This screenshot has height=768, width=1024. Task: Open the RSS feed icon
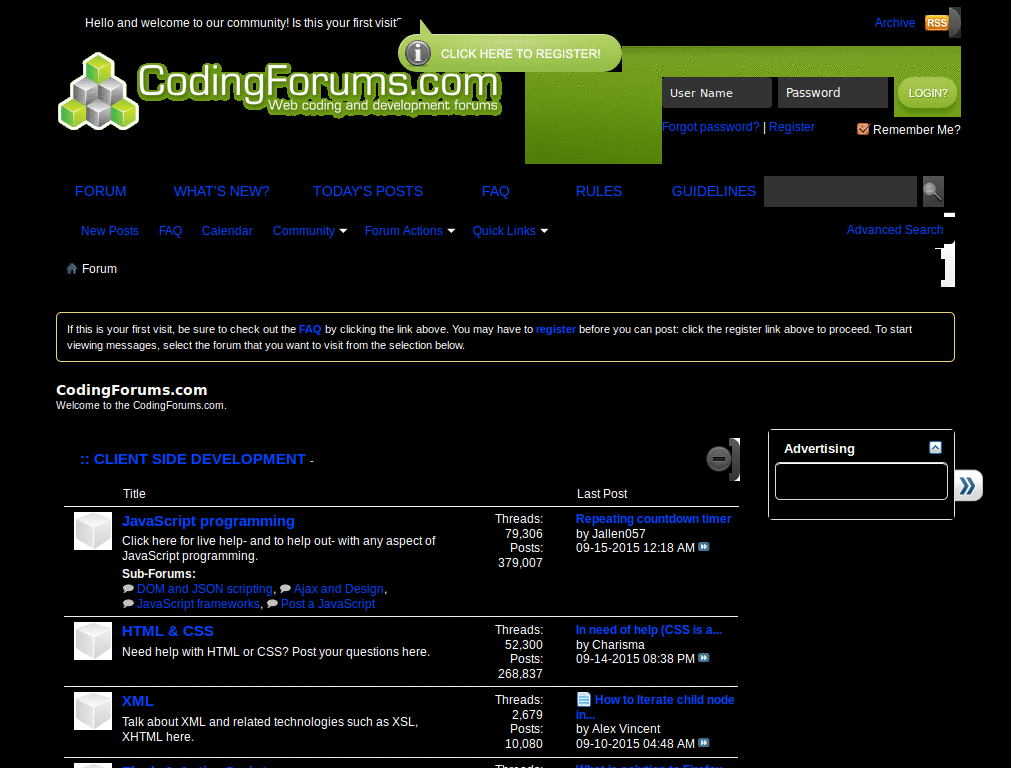(x=936, y=23)
